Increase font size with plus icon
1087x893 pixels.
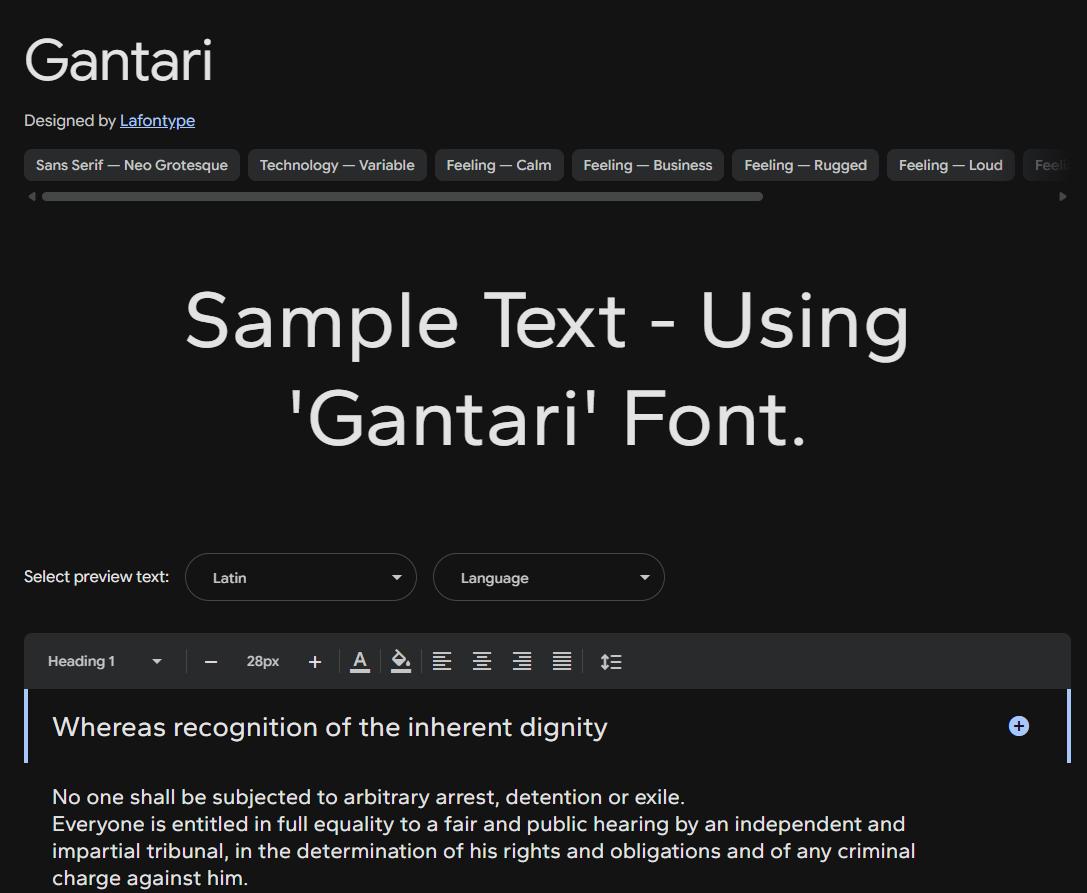point(315,662)
